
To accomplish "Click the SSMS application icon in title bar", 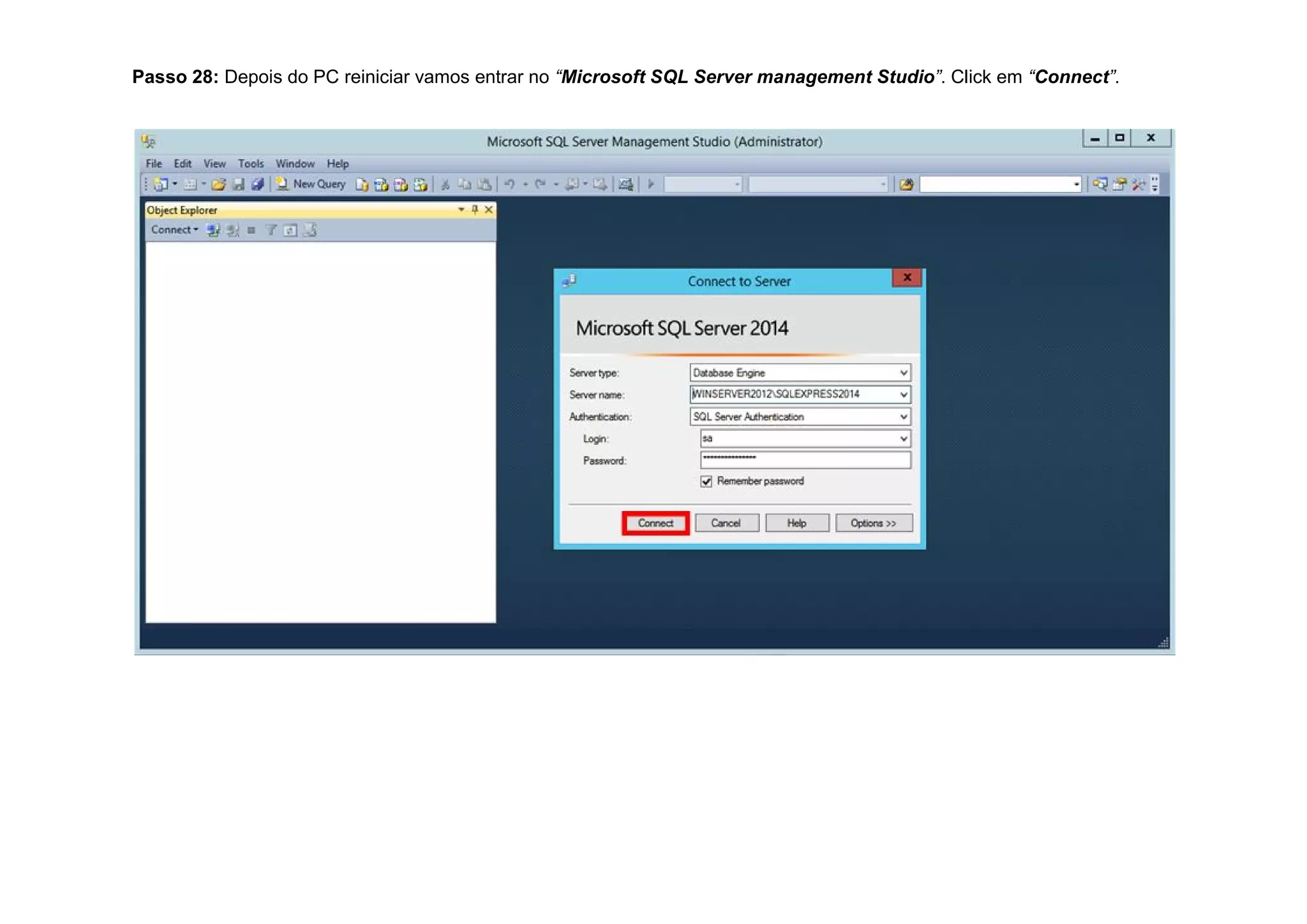I will [149, 141].
